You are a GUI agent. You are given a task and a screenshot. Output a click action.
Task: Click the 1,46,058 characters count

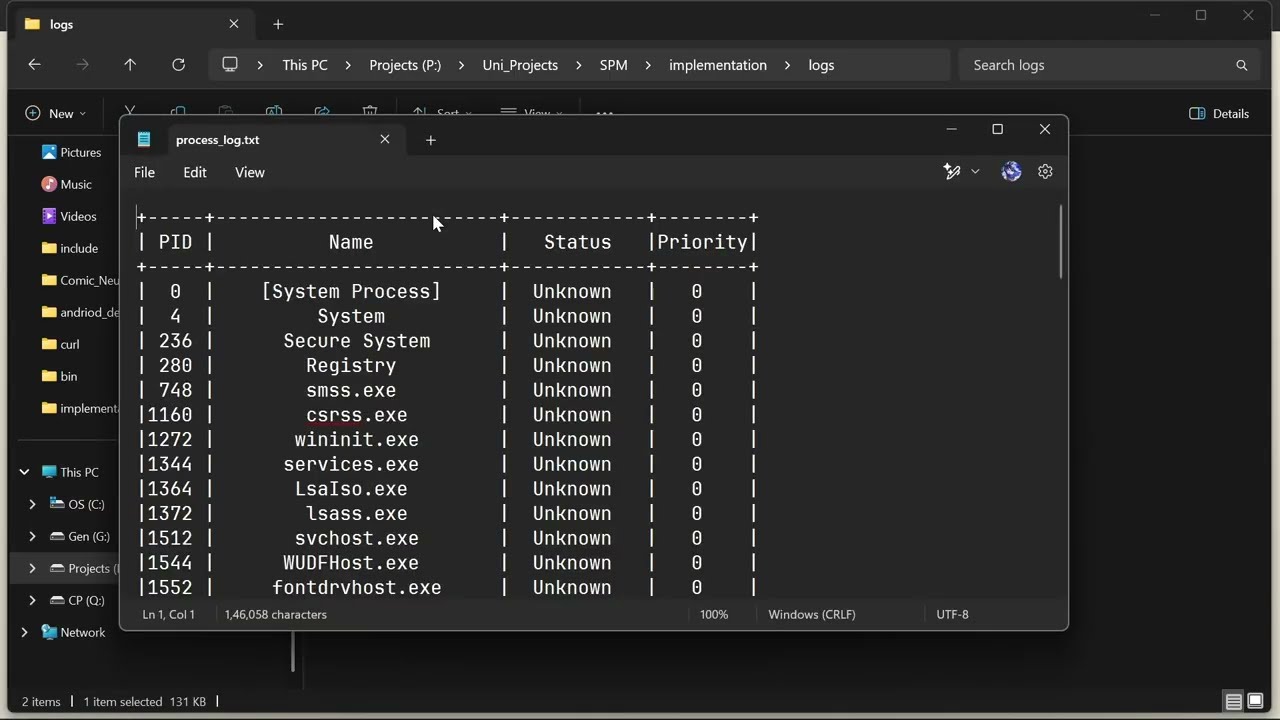tap(276, 614)
